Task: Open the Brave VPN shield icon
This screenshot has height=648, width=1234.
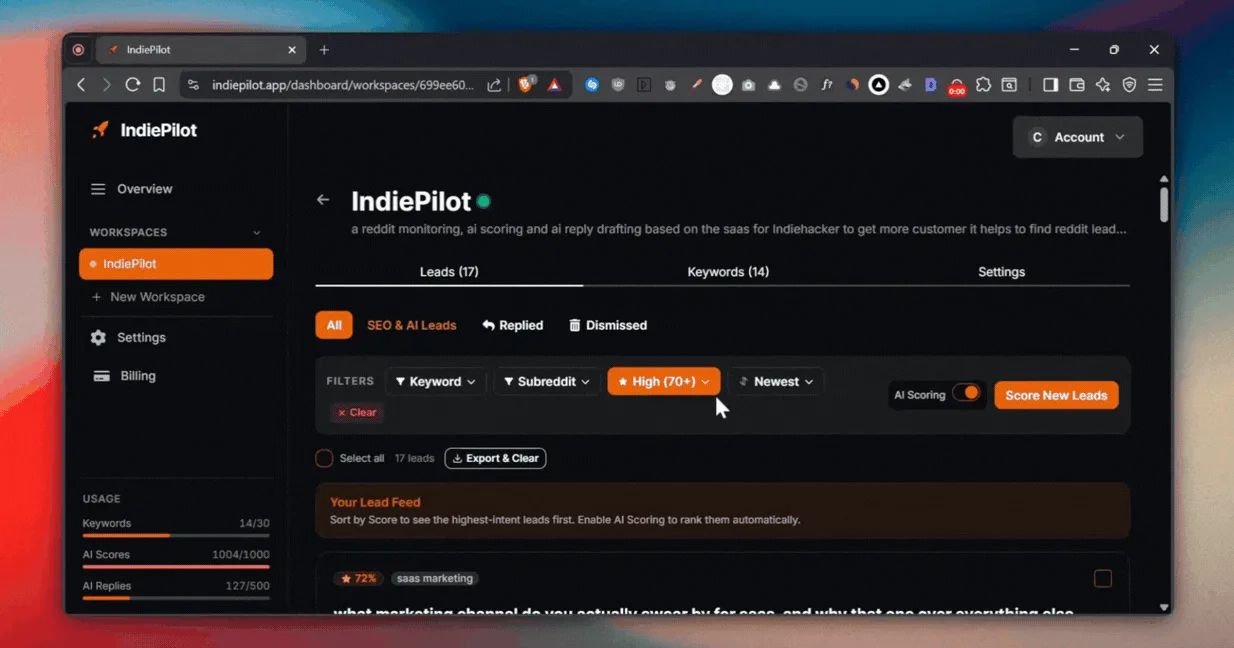Action: coord(1129,85)
